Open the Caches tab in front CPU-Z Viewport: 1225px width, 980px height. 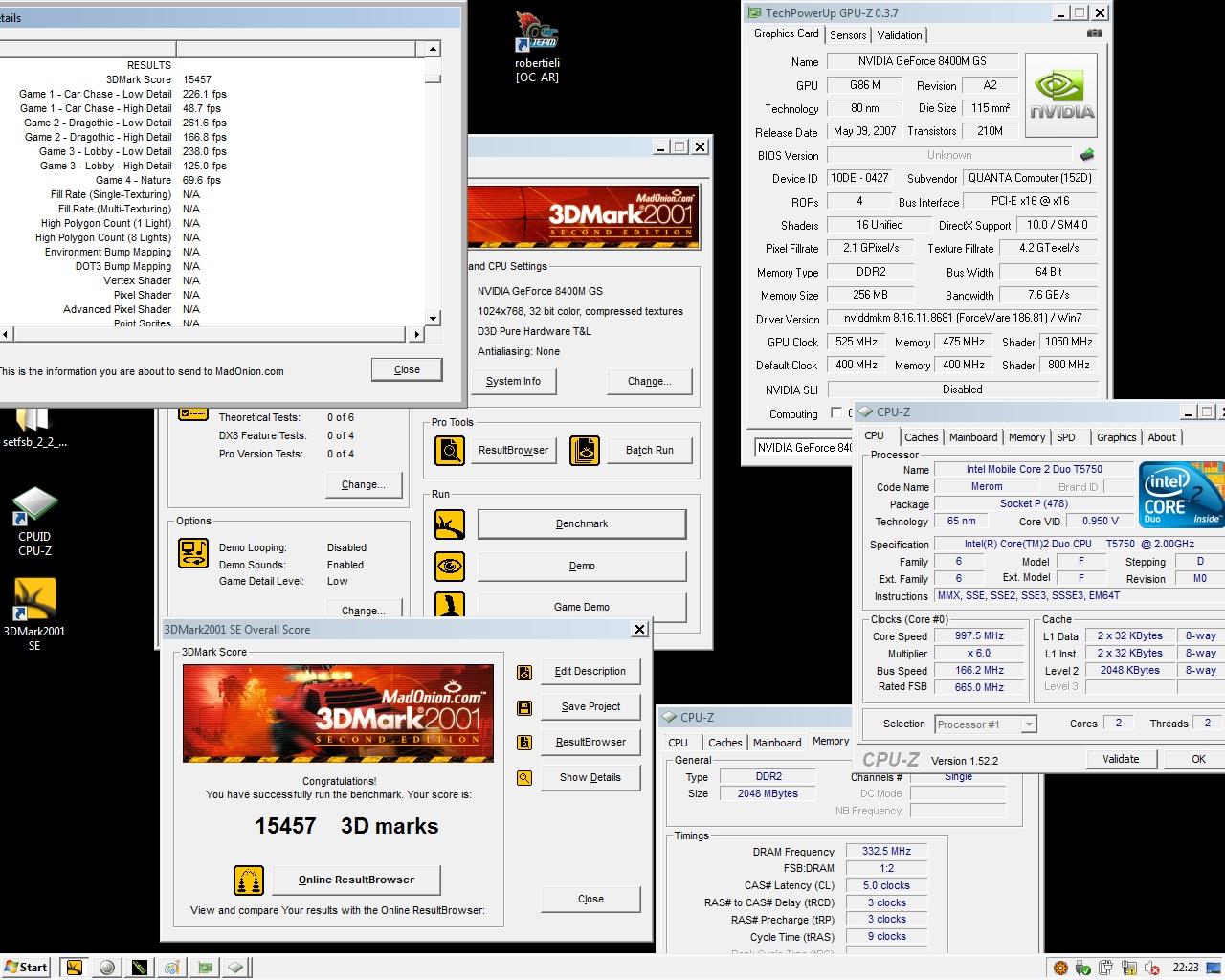(922, 437)
